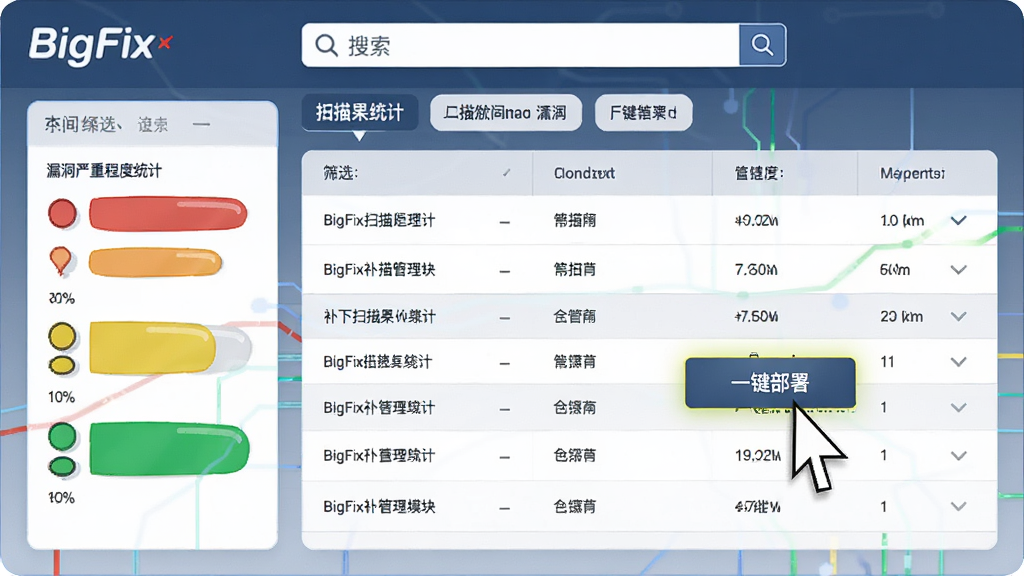Click the orange severity bar
This screenshot has height=576, width=1024.
click(x=155, y=263)
